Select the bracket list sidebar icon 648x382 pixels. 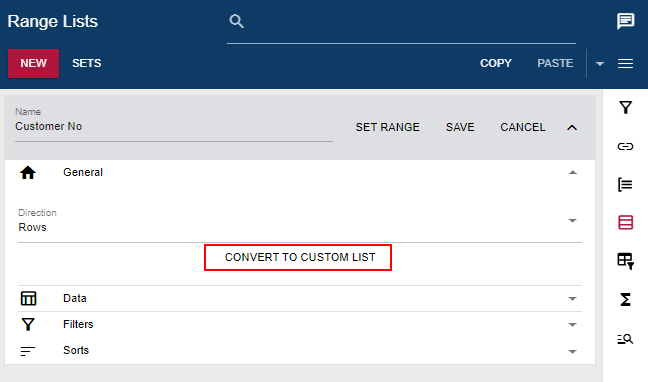click(x=625, y=184)
